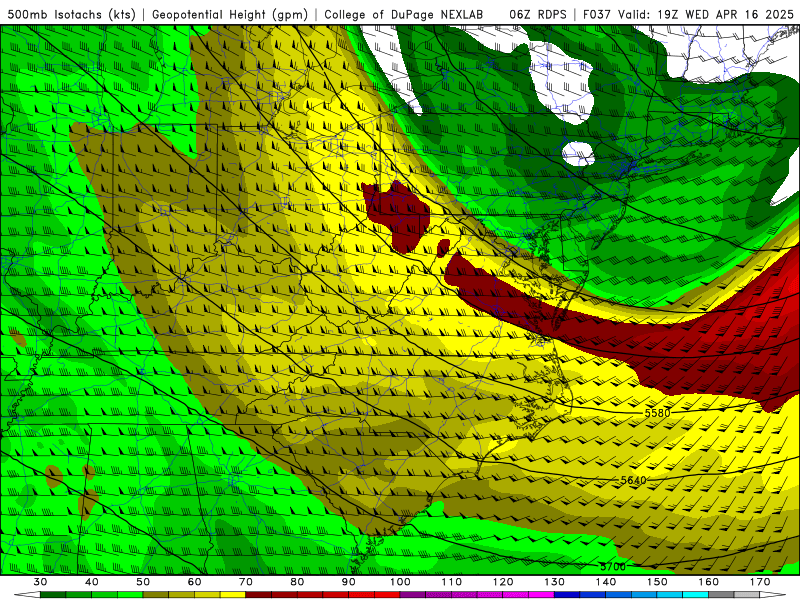Viewport: 800px width, 600px height.
Task: Click the 60 value on the legend scale
Action: pyautogui.click(x=194, y=582)
